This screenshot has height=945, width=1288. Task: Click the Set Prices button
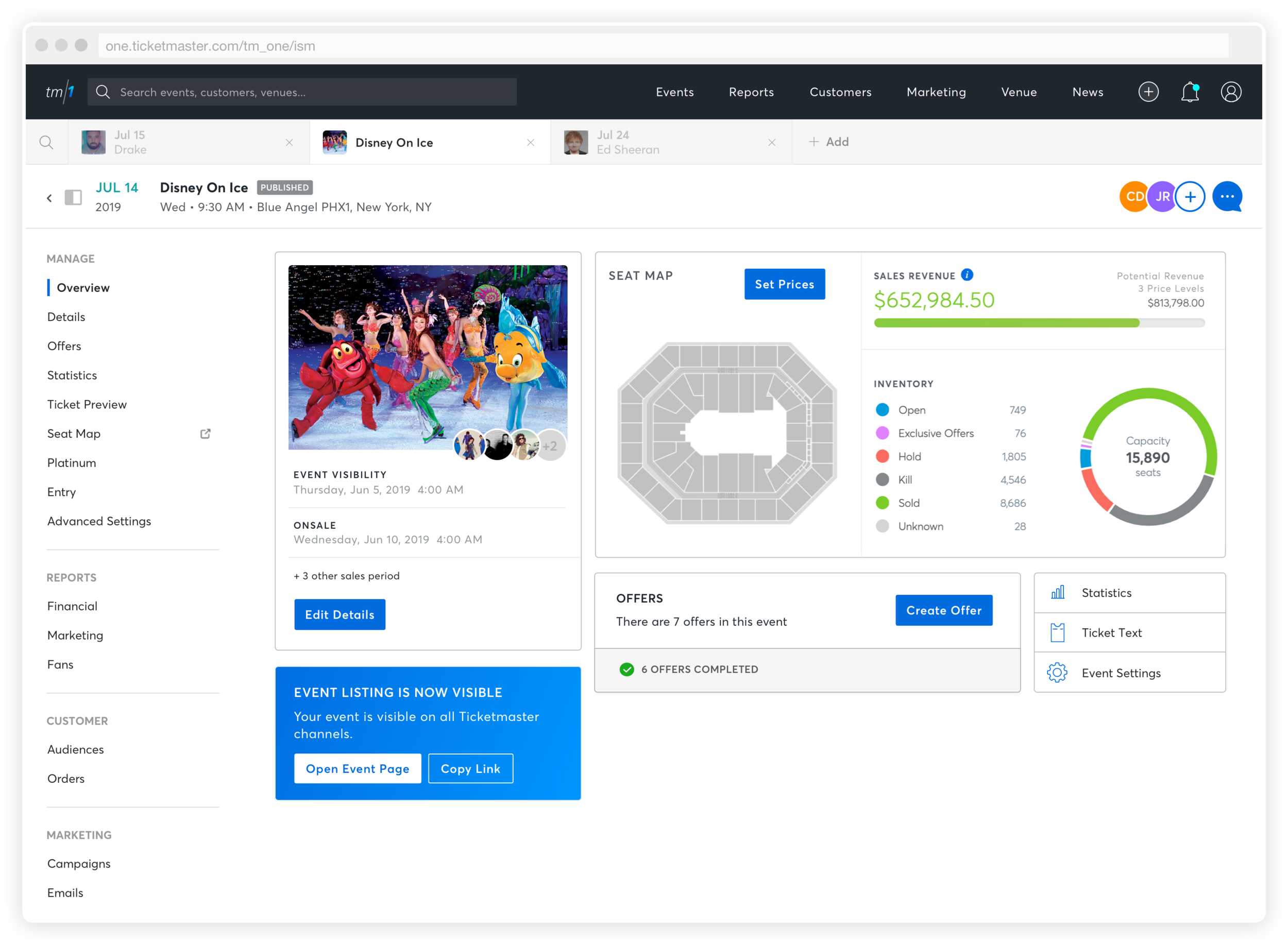tap(785, 284)
